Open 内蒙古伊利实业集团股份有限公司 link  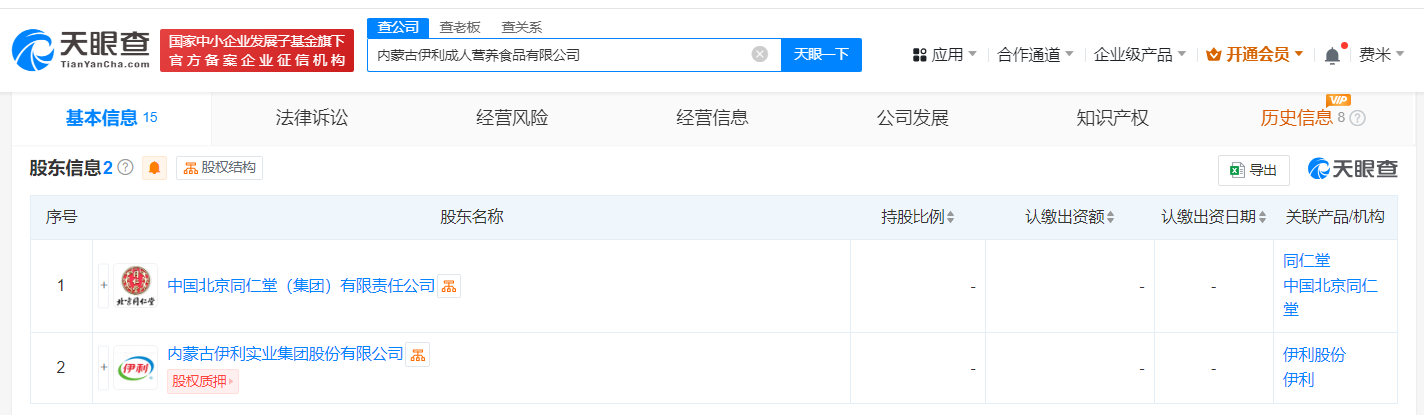(286, 354)
